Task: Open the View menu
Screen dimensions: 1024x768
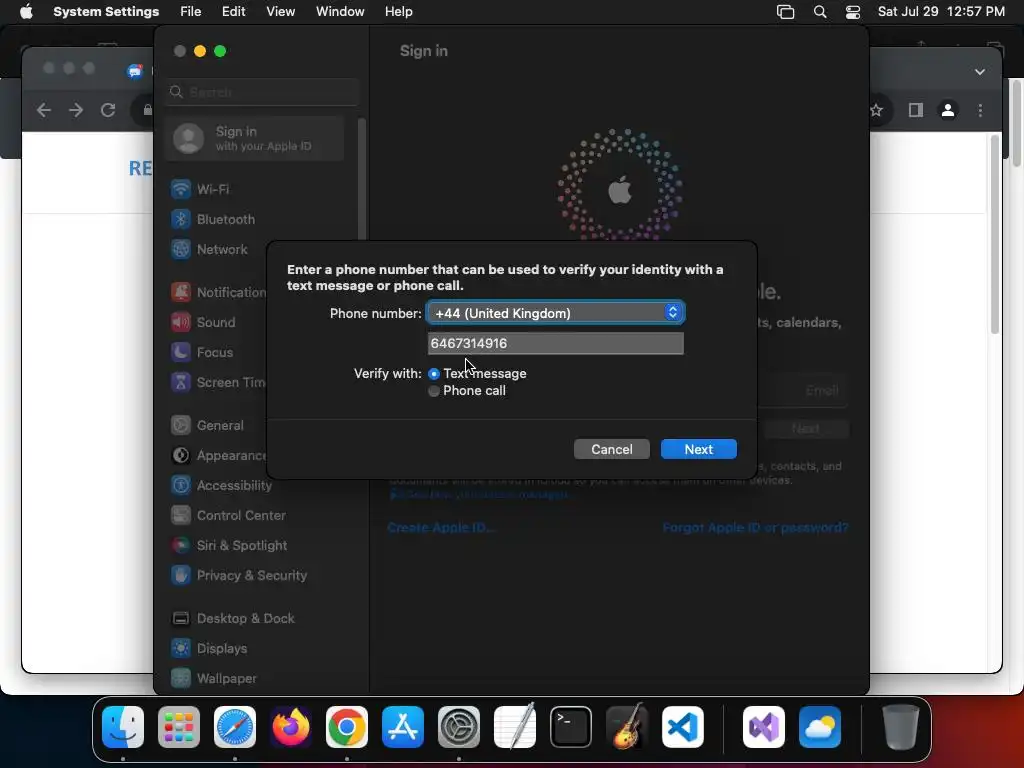Action: coord(280,12)
